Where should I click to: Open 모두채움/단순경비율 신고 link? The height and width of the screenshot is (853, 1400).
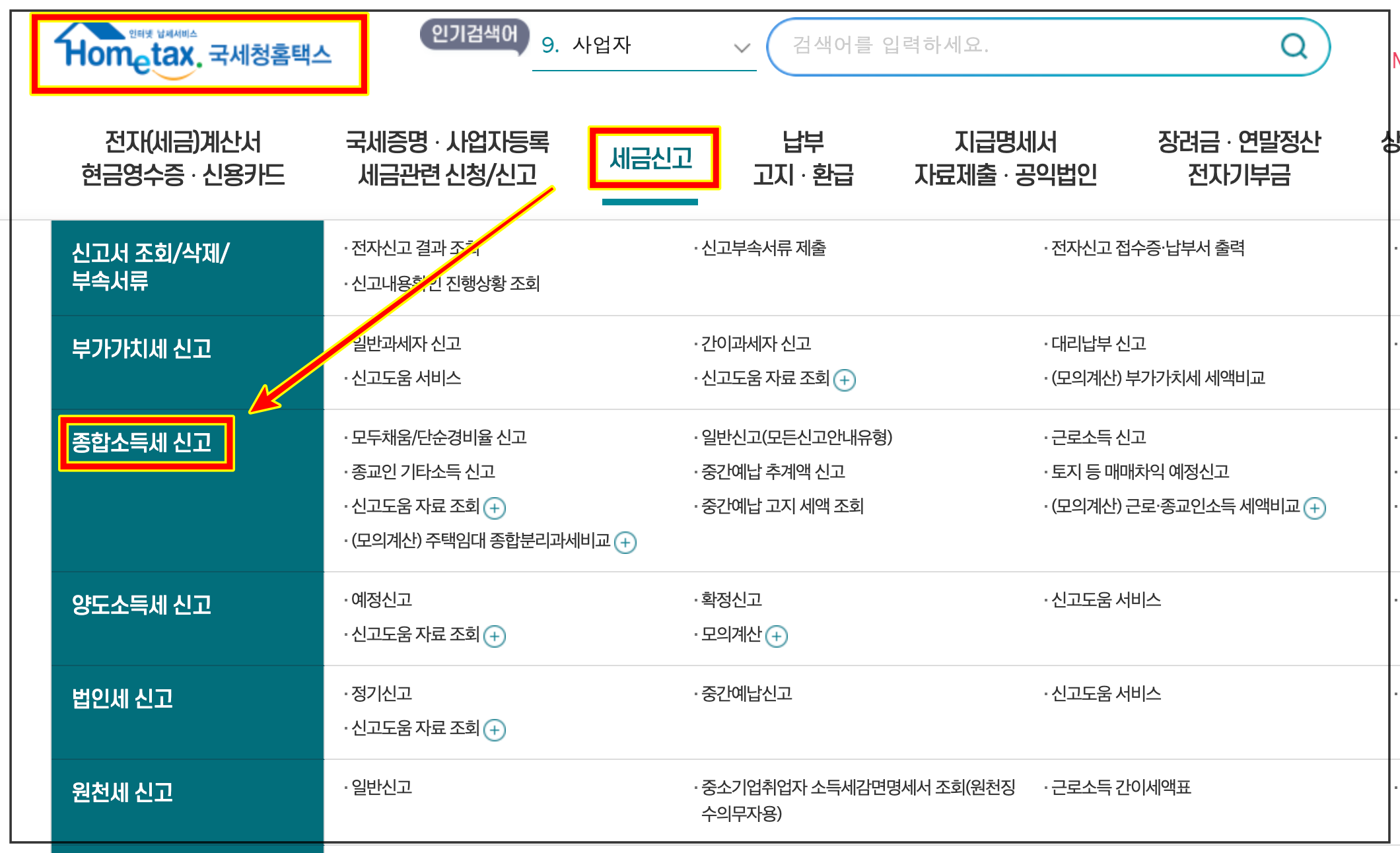tap(438, 437)
